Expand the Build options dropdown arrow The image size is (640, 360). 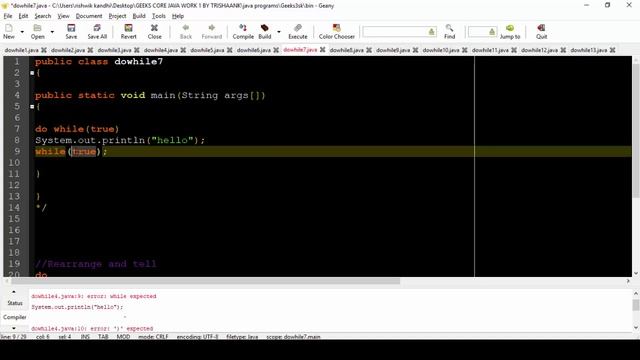[x=279, y=32]
